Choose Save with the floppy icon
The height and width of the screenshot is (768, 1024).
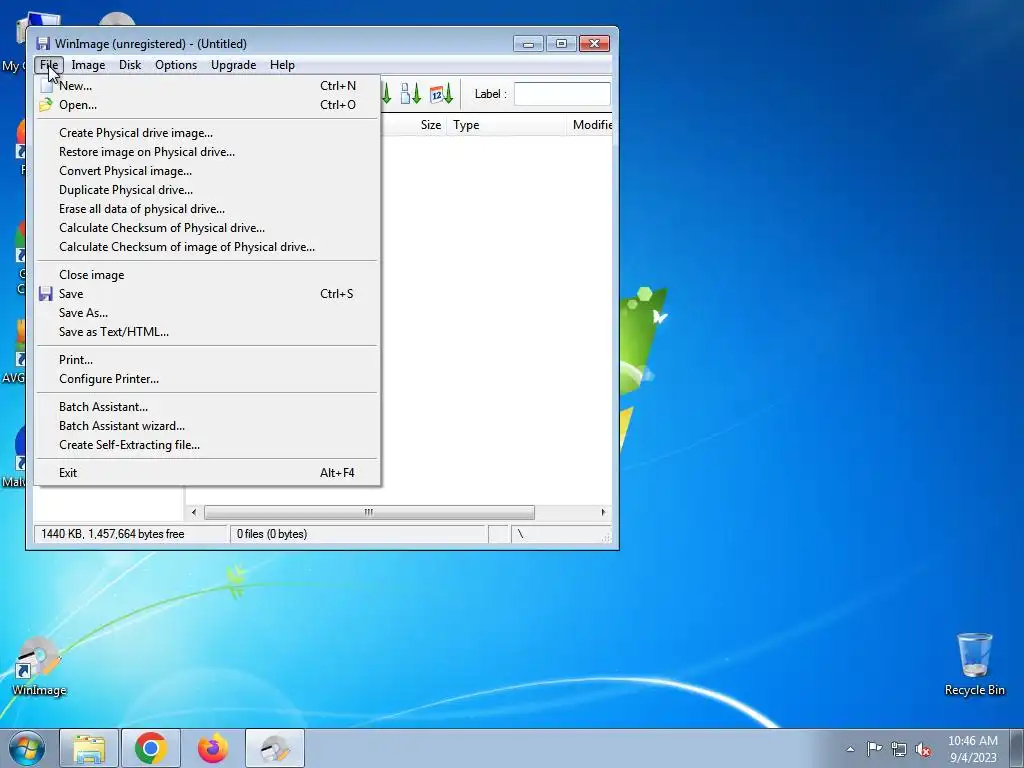tap(207, 293)
